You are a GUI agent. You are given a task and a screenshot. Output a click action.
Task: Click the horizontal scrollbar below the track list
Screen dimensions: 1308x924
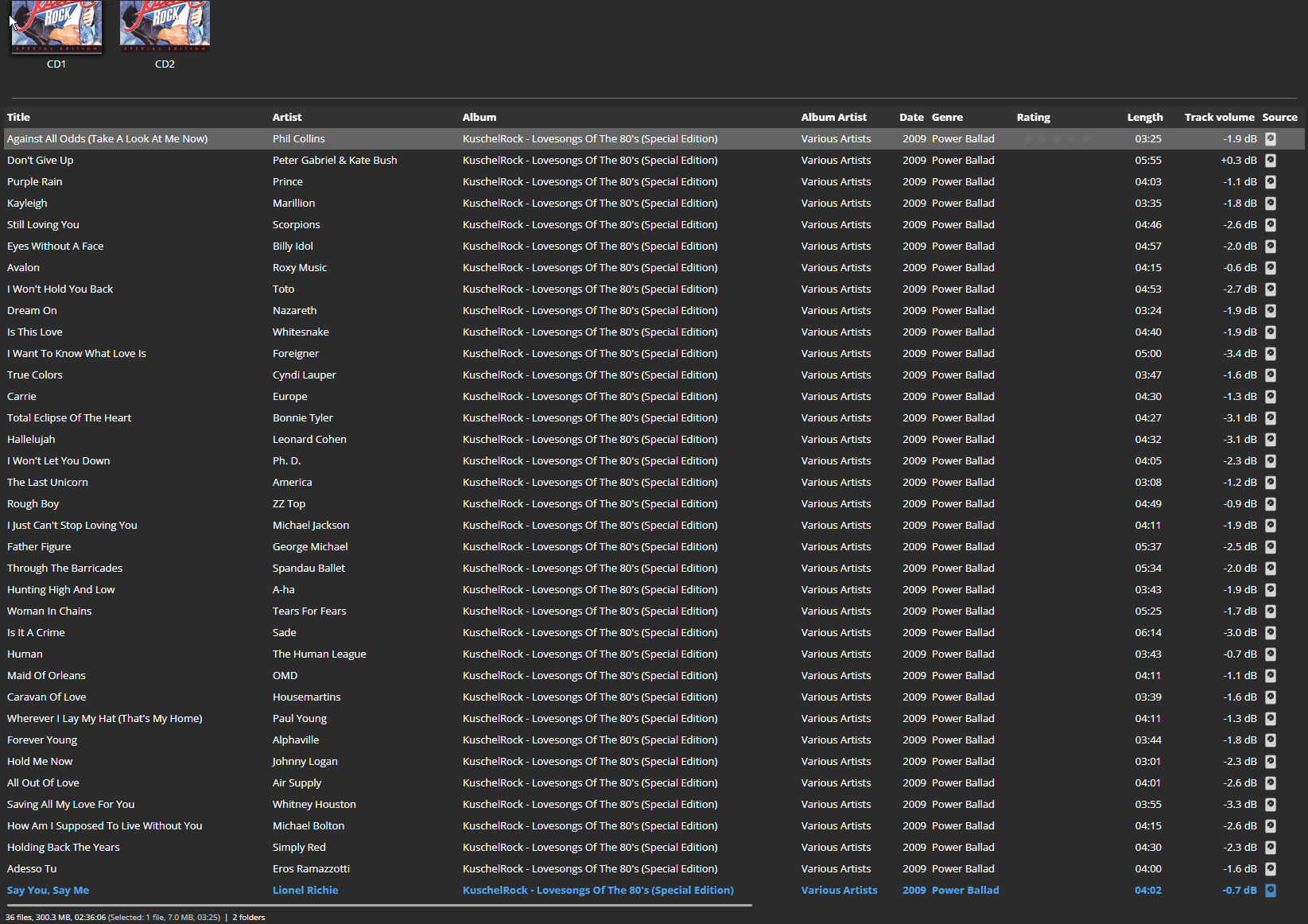pos(378,905)
